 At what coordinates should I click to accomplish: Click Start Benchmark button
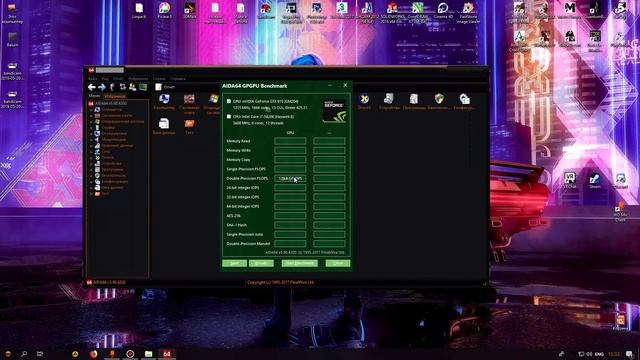[x=300, y=263]
